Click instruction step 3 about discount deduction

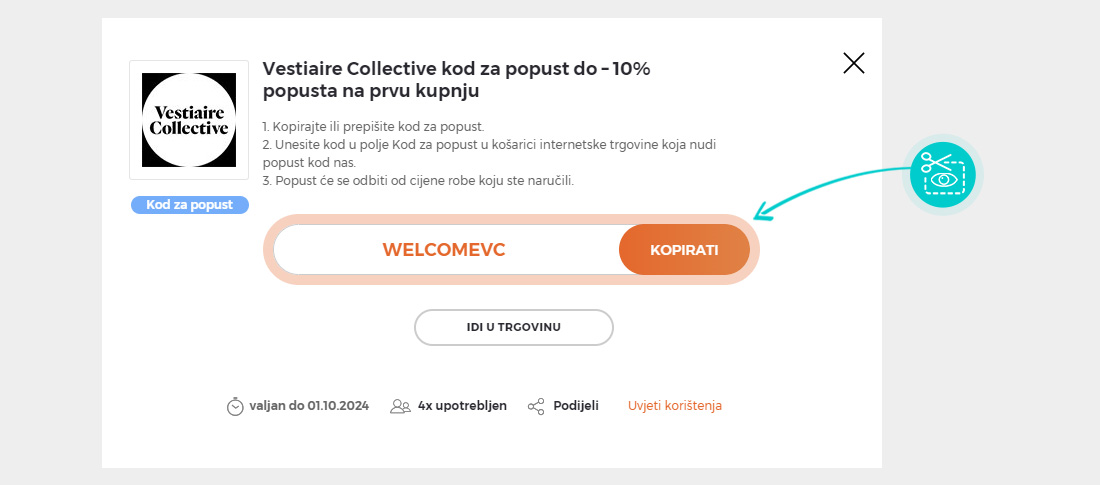click(418, 180)
